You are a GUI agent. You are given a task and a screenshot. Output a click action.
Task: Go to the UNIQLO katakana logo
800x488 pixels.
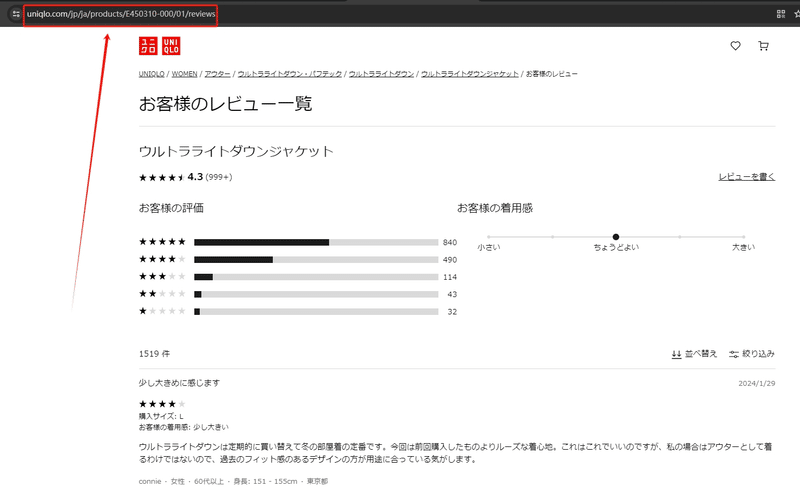click(x=148, y=46)
